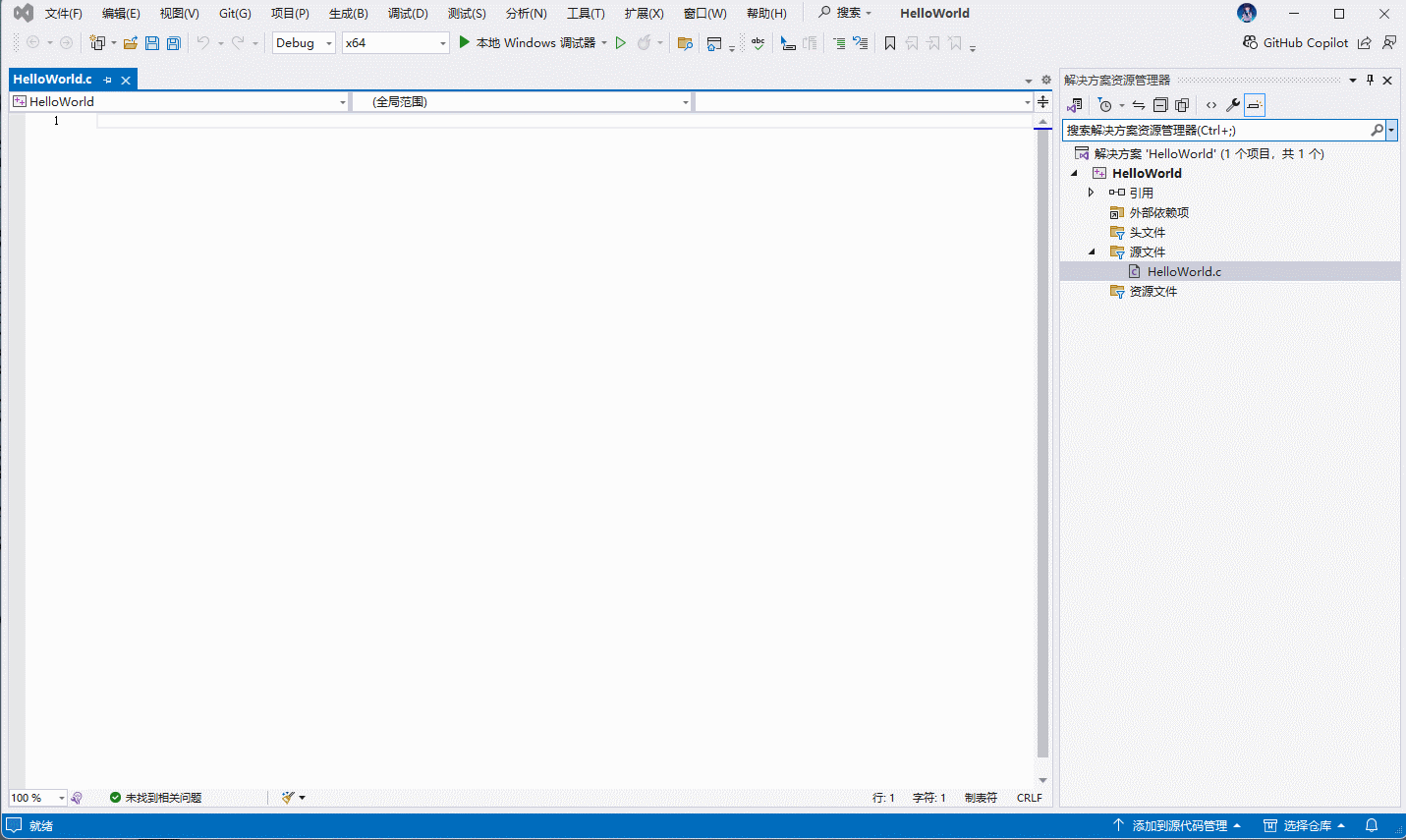Screen dimensions: 1406x840
Task: Toggle pin on Solution Explorer panel
Action: click(x=1370, y=81)
